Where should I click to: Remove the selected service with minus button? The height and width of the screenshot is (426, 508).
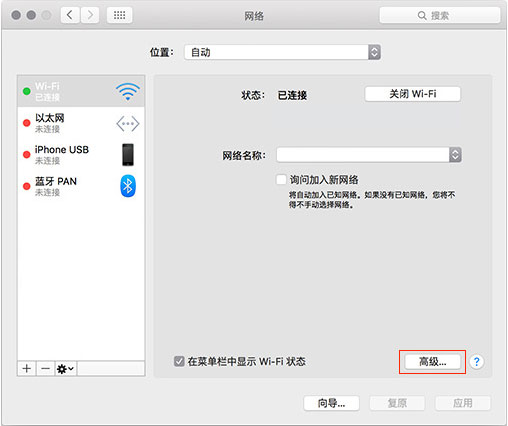point(45,368)
